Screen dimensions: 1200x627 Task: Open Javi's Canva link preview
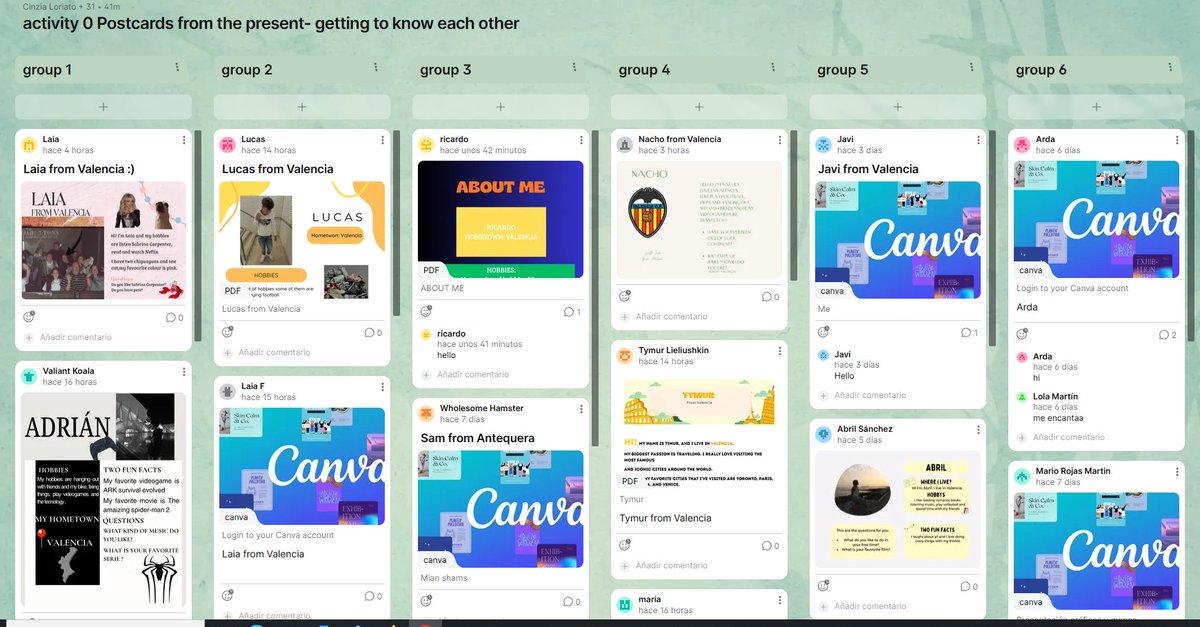pyautogui.click(x=897, y=240)
